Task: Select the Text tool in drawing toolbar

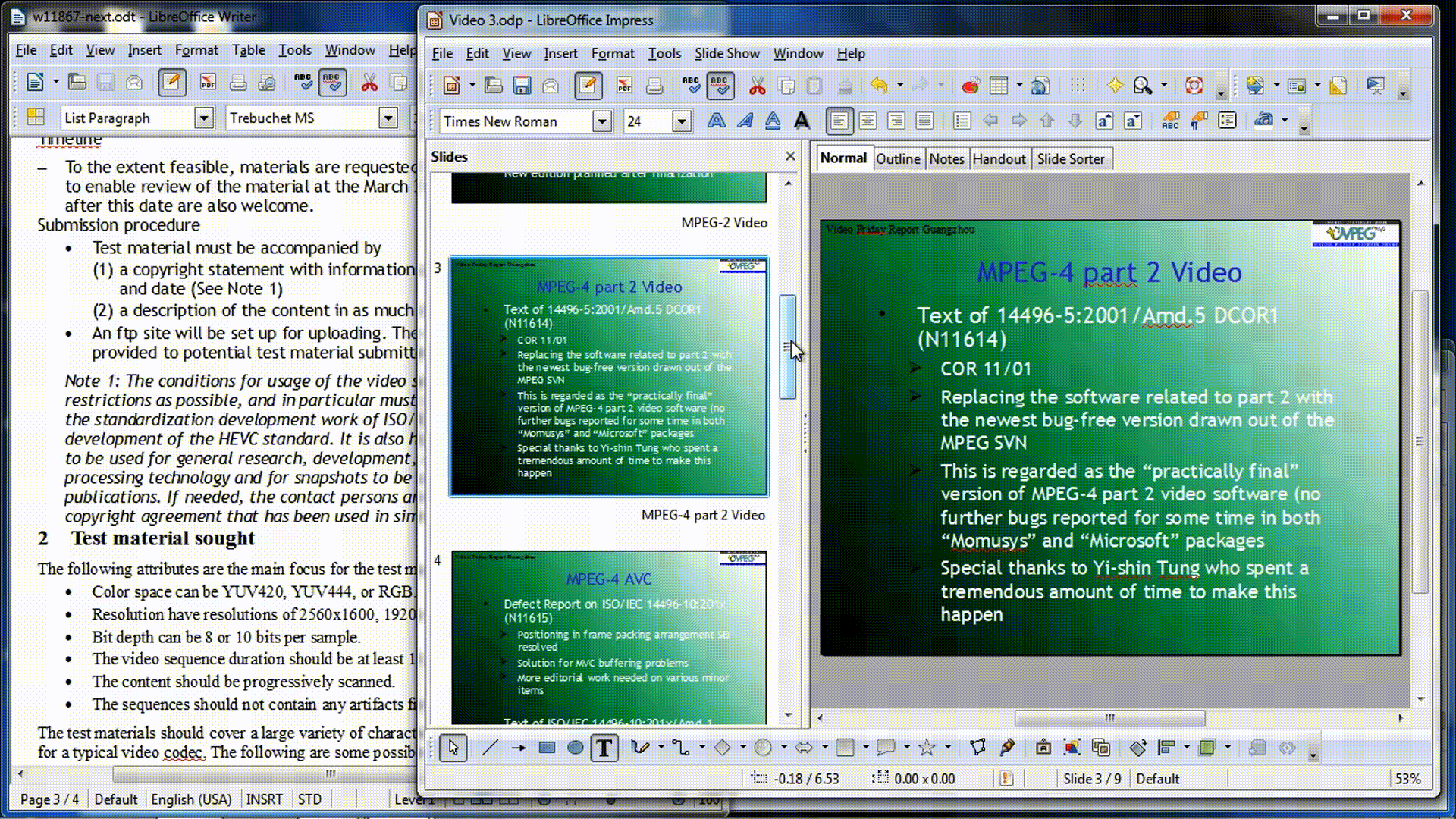Action: (x=604, y=748)
